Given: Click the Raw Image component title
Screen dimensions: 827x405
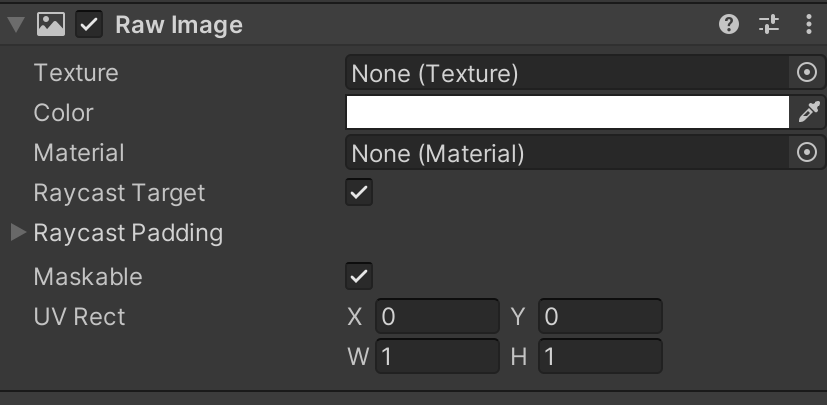Looking at the screenshot, I should coord(179,25).
